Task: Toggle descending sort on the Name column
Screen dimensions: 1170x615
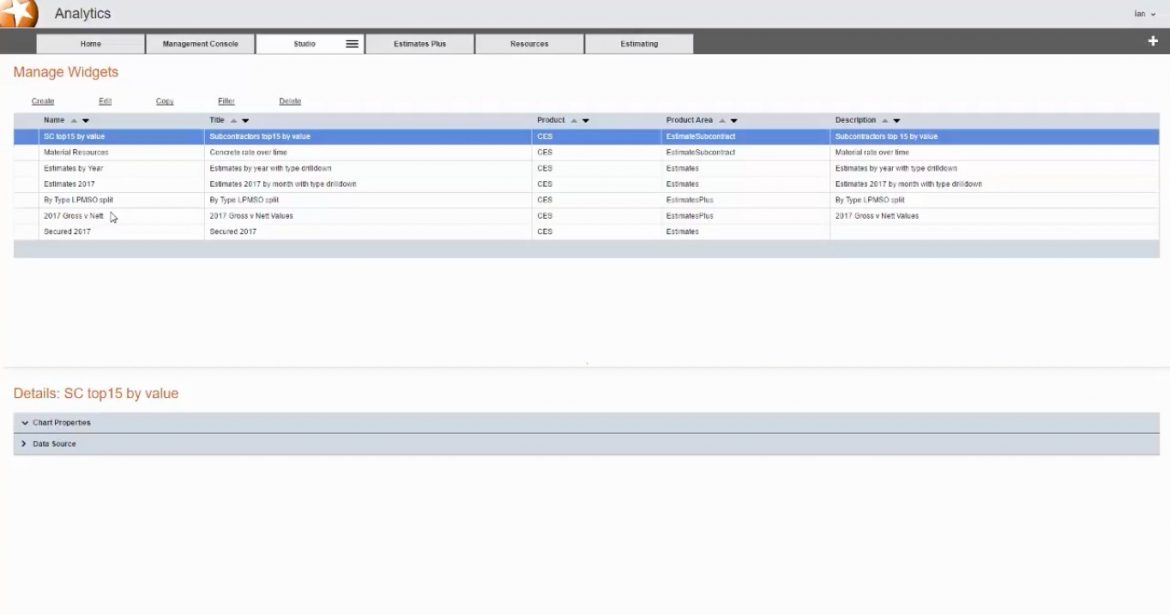Action: point(85,120)
